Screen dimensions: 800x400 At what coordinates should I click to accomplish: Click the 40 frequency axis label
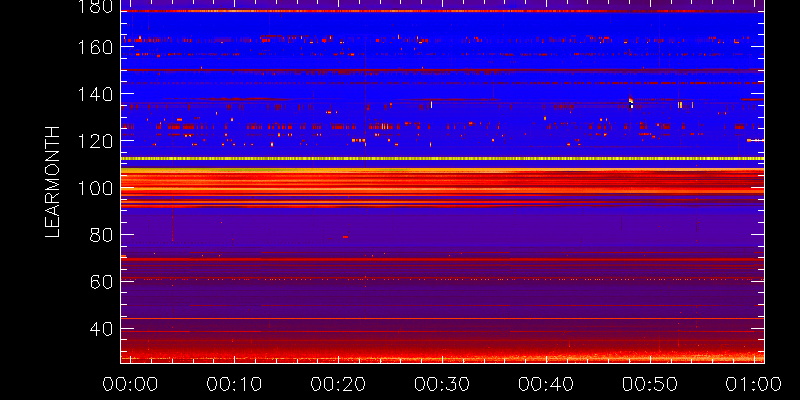coord(102,329)
